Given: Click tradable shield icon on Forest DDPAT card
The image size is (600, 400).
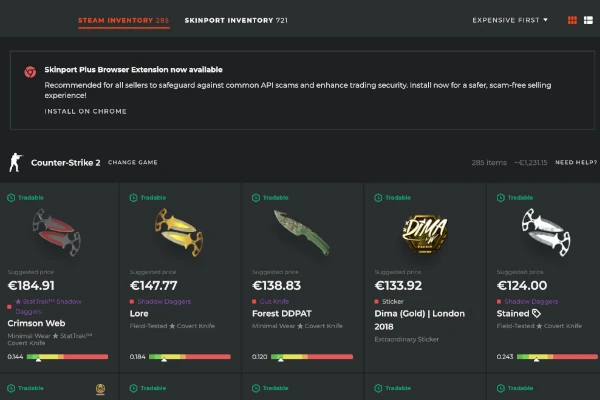Looking at the screenshot, I should (x=256, y=198).
